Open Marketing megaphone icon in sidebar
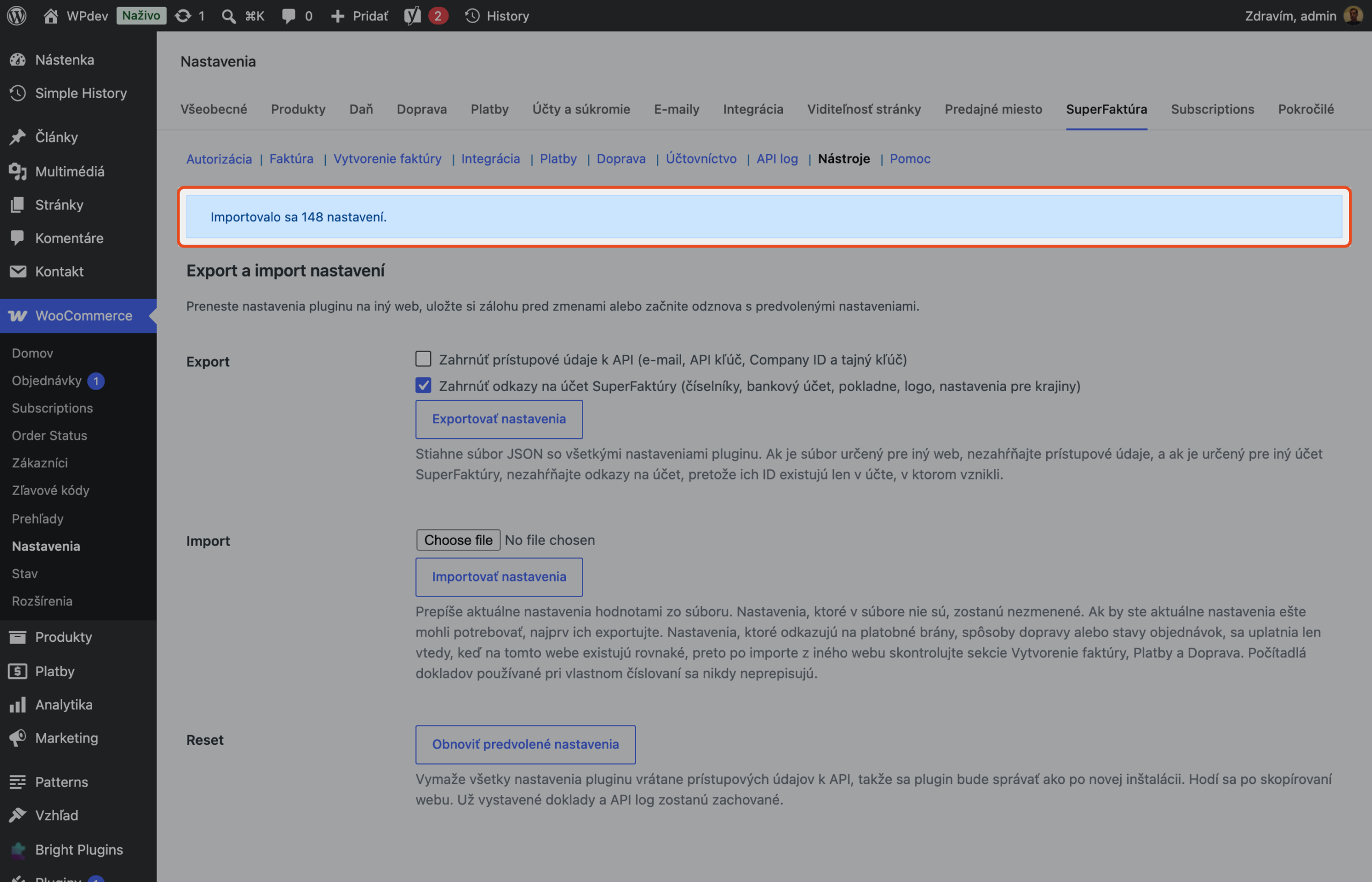Image resolution: width=1372 pixels, height=882 pixels. [x=18, y=738]
